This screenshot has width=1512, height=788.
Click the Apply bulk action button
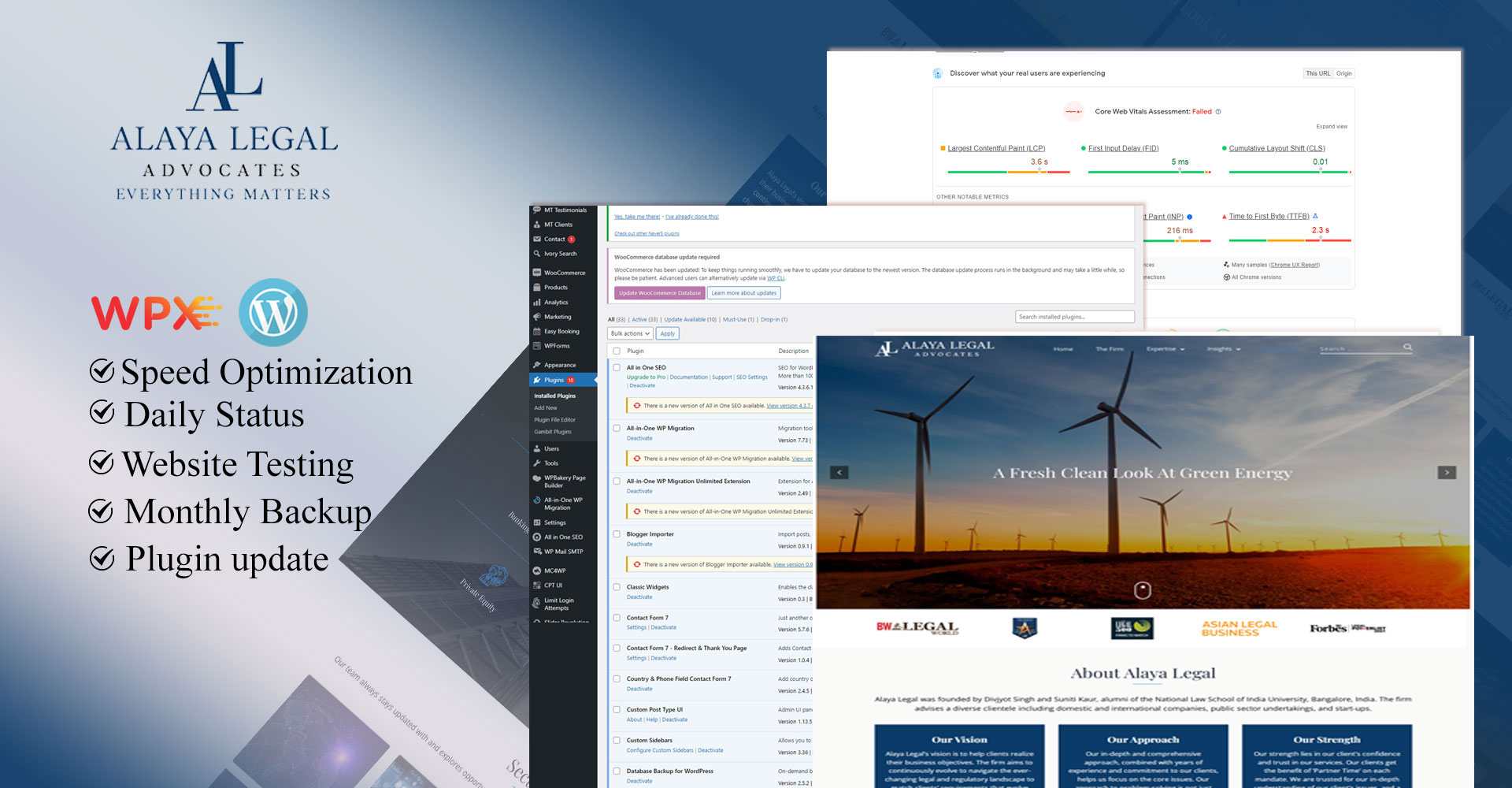[668, 333]
